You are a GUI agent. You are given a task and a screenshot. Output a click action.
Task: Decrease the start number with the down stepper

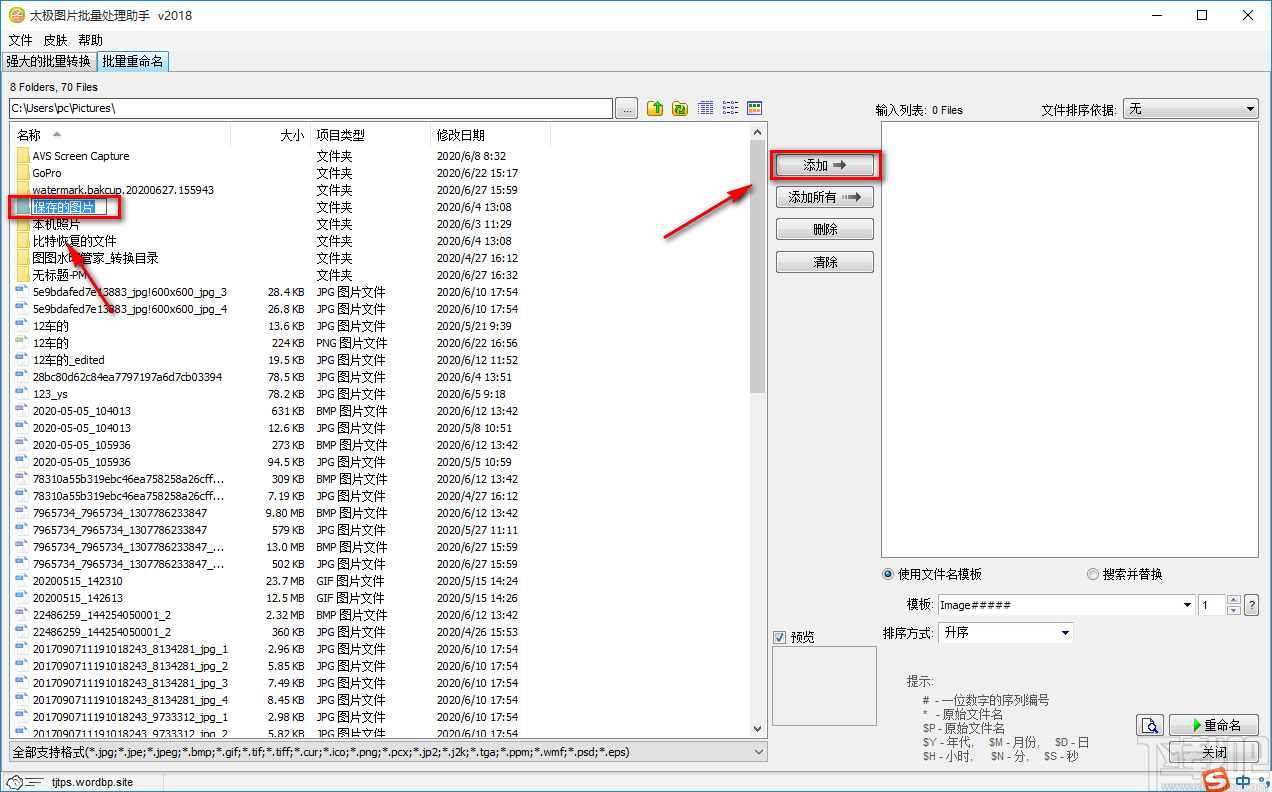click(1234, 610)
